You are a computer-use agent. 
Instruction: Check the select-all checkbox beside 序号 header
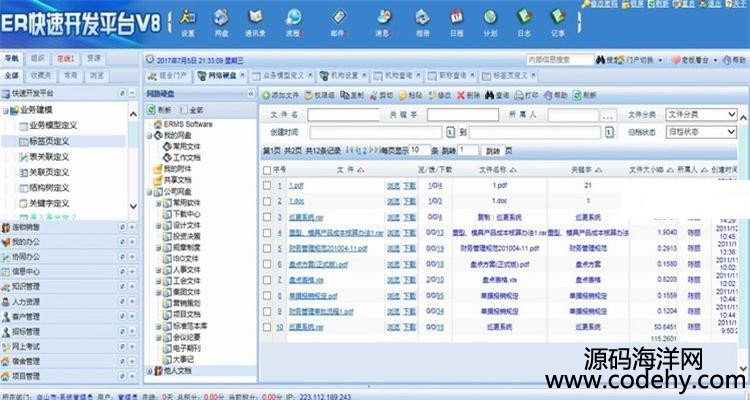coord(267,170)
